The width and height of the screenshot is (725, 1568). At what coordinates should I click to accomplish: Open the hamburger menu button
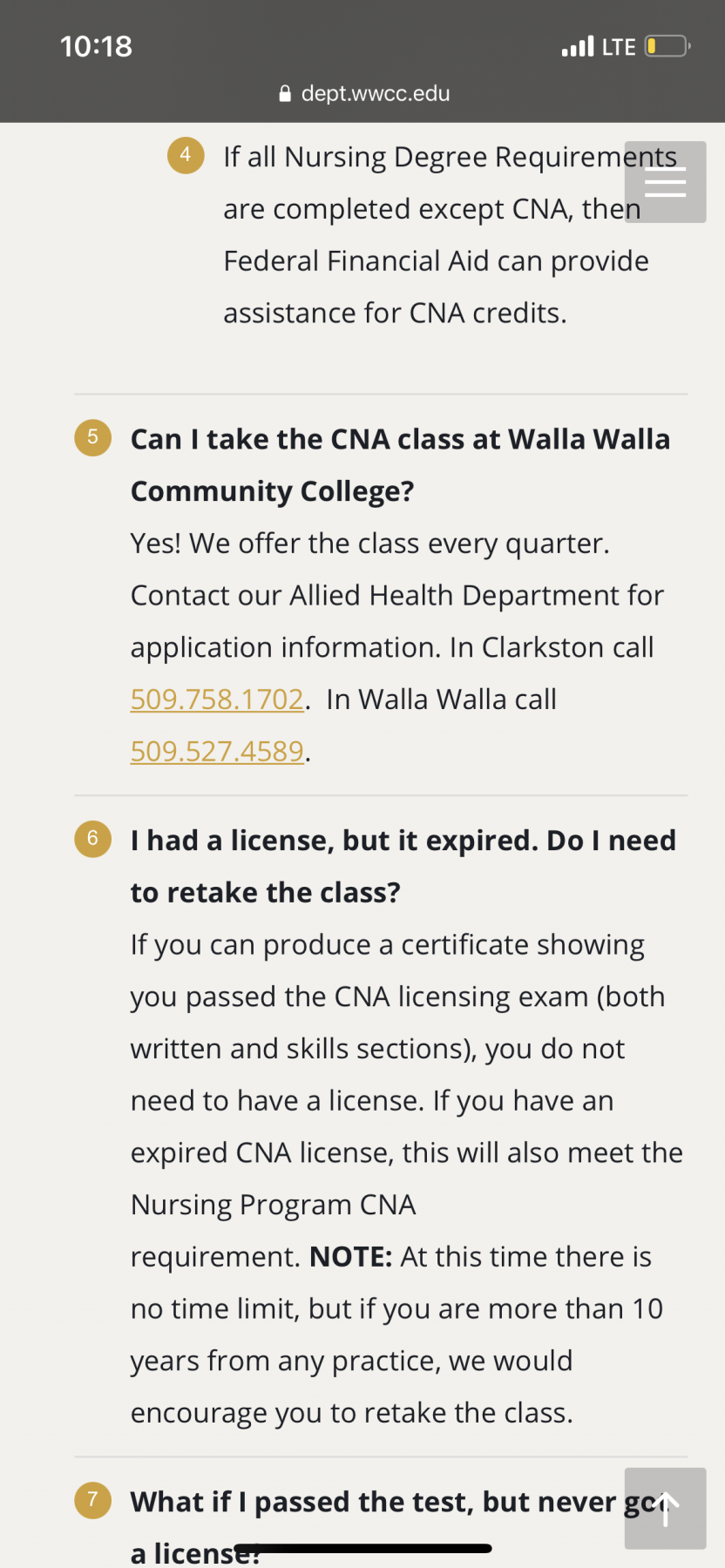[665, 182]
